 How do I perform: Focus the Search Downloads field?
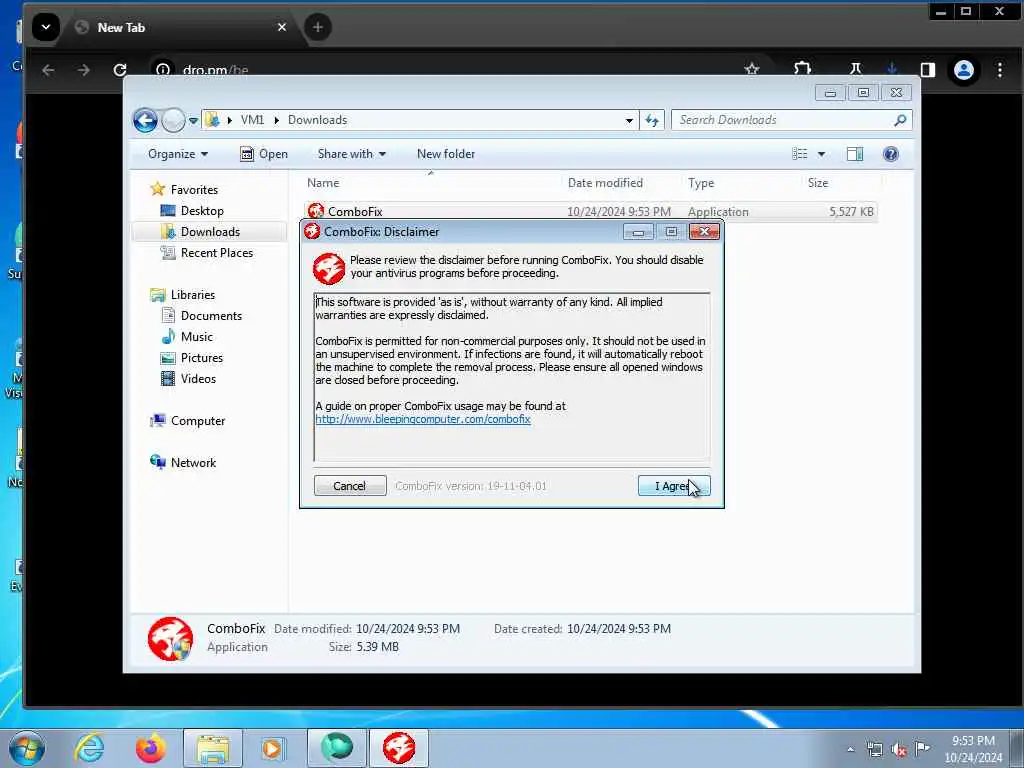(784, 120)
